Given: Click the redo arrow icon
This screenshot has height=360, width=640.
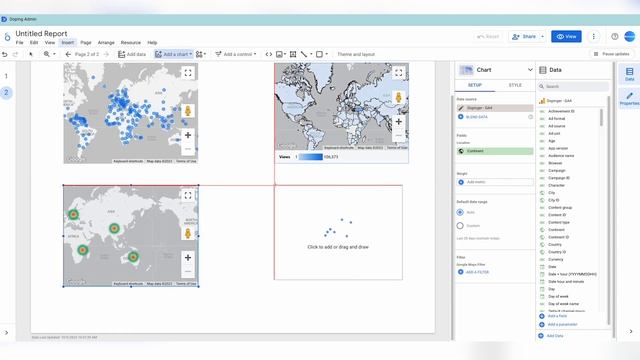Looking at the screenshot, I should tap(16, 54).
